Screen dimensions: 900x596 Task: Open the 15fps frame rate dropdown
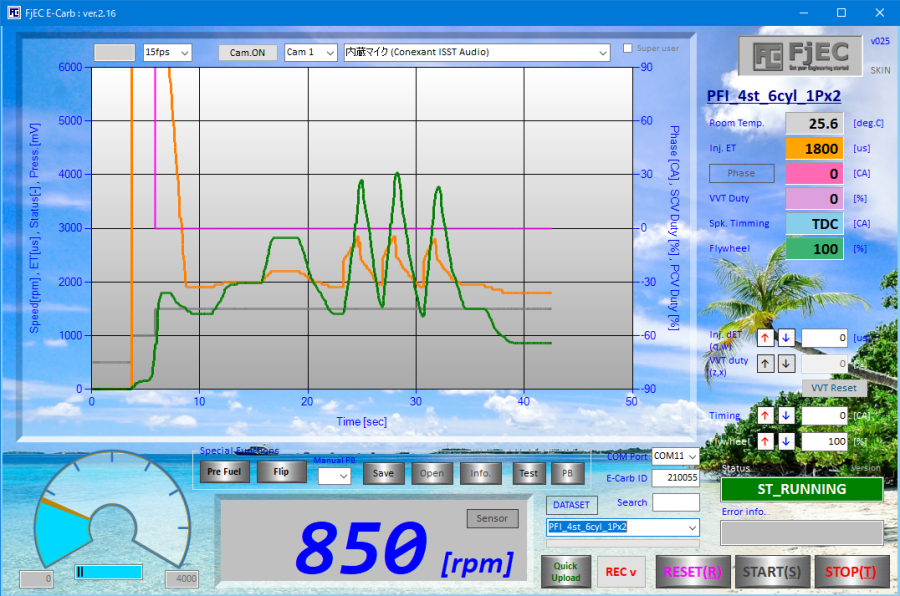point(167,52)
